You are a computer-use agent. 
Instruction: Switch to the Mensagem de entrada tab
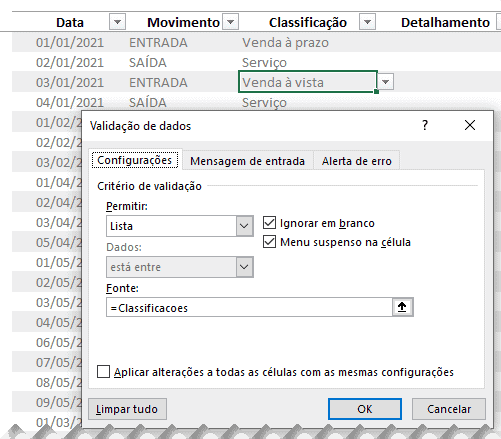247,161
